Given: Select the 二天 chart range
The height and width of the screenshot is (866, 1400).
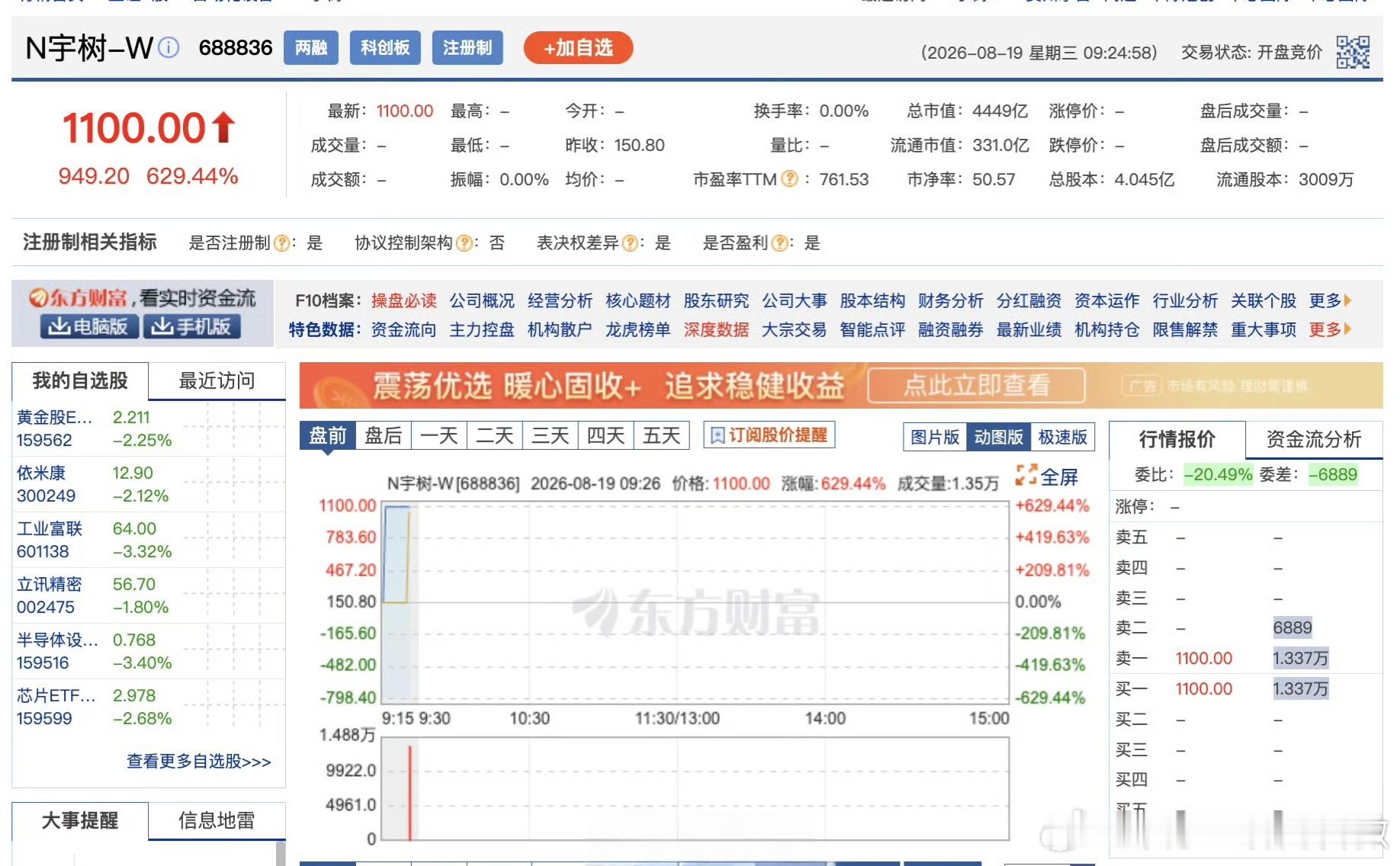Looking at the screenshot, I should [x=495, y=435].
